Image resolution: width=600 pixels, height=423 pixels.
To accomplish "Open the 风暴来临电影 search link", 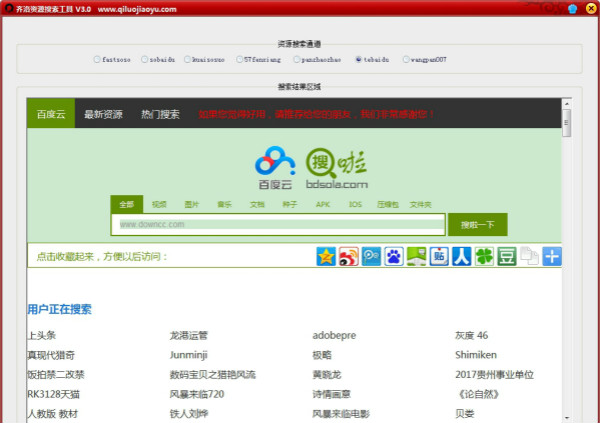I will pyautogui.click(x=341, y=413).
